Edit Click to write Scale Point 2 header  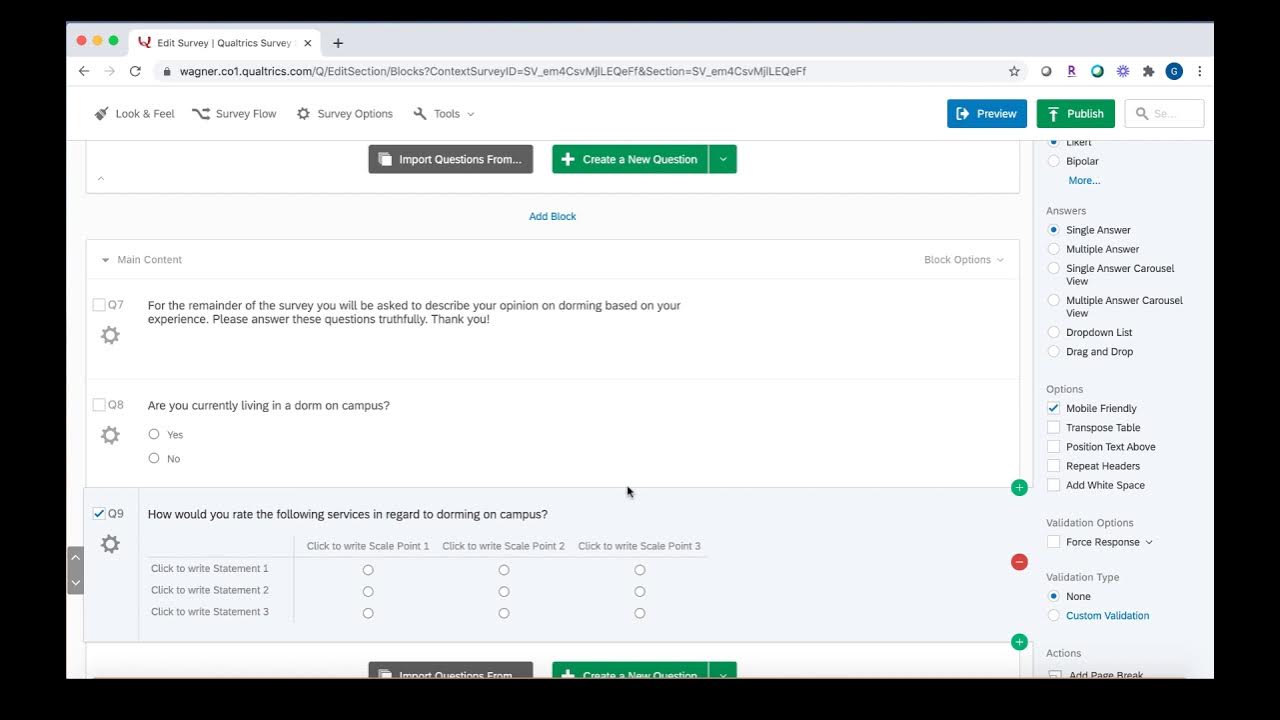pyautogui.click(x=504, y=546)
